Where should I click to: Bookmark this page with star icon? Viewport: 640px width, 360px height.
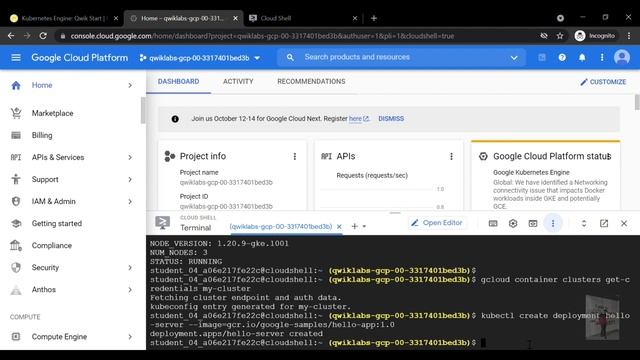point(560,36)
